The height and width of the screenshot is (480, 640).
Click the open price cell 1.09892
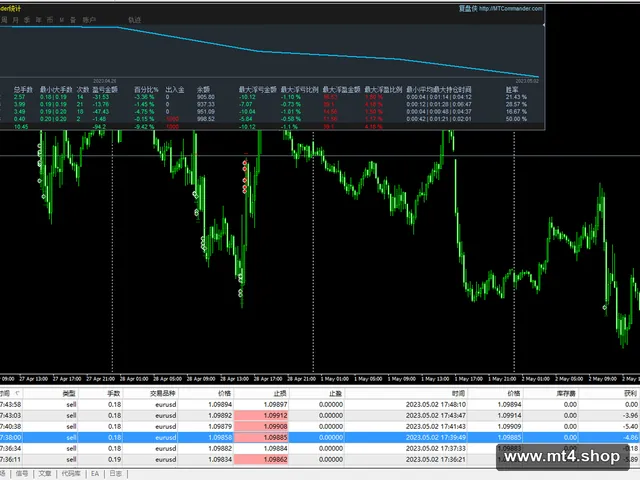tap(220, 416)
